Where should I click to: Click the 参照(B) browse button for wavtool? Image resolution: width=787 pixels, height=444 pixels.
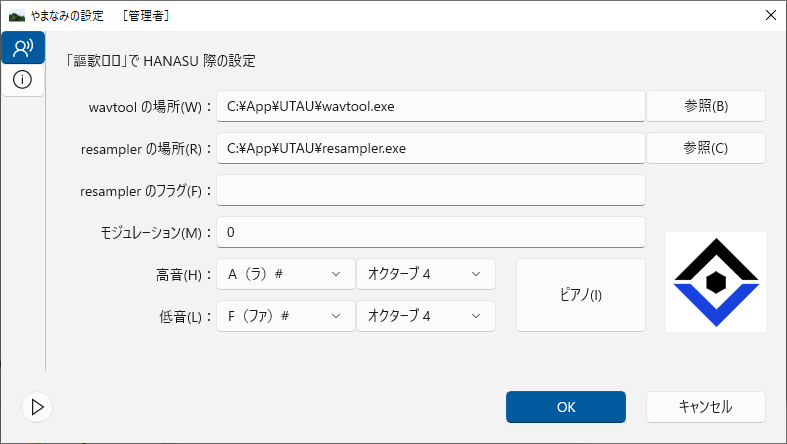pos(706,106)
